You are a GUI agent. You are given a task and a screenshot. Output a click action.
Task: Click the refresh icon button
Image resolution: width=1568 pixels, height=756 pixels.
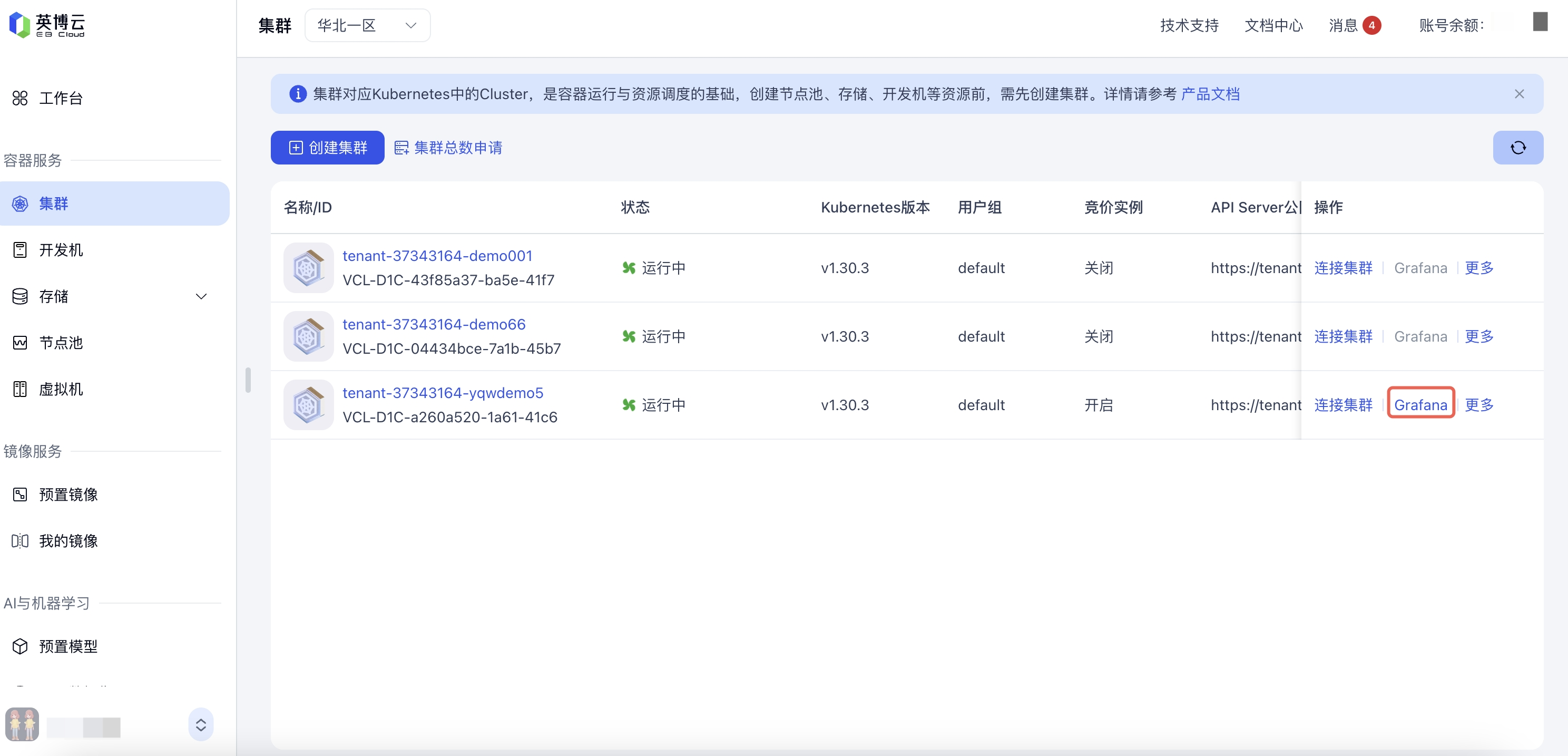click(1517, 148)
